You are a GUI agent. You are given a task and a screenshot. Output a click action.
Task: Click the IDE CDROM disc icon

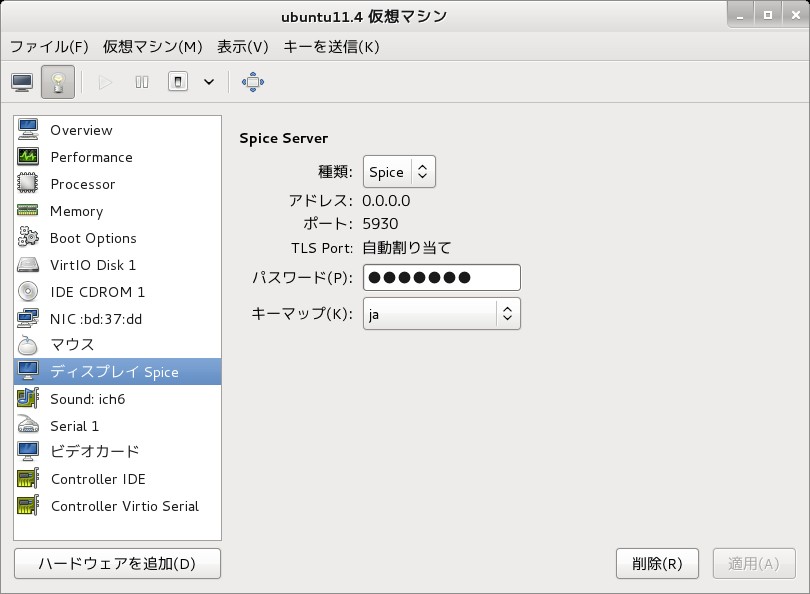[28, 291]
